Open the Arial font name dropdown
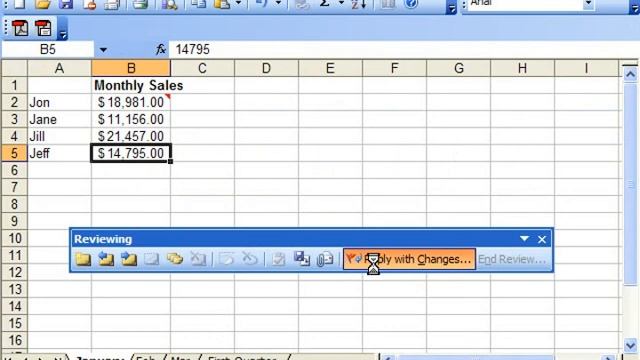Image resolution: width=640 pixels, height=360 pixels. (x=588, y=4)
